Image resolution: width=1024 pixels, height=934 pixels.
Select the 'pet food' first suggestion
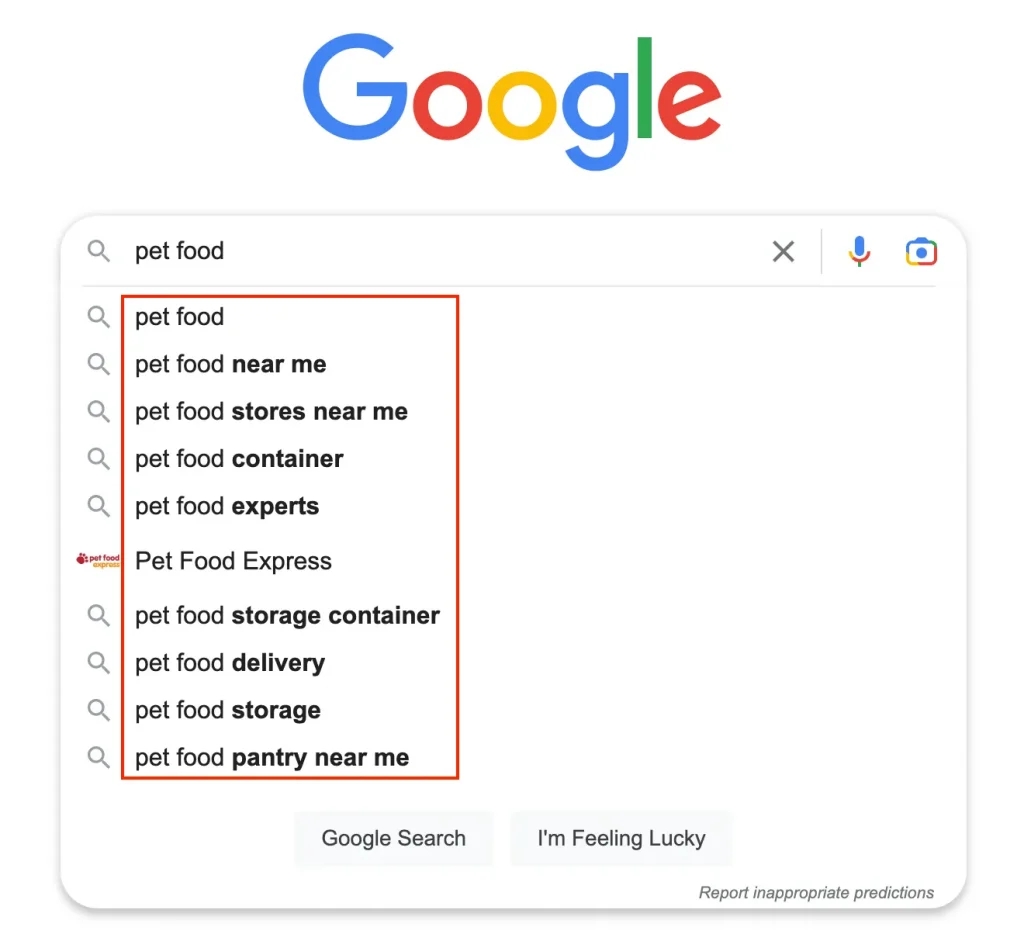[180, 317]
